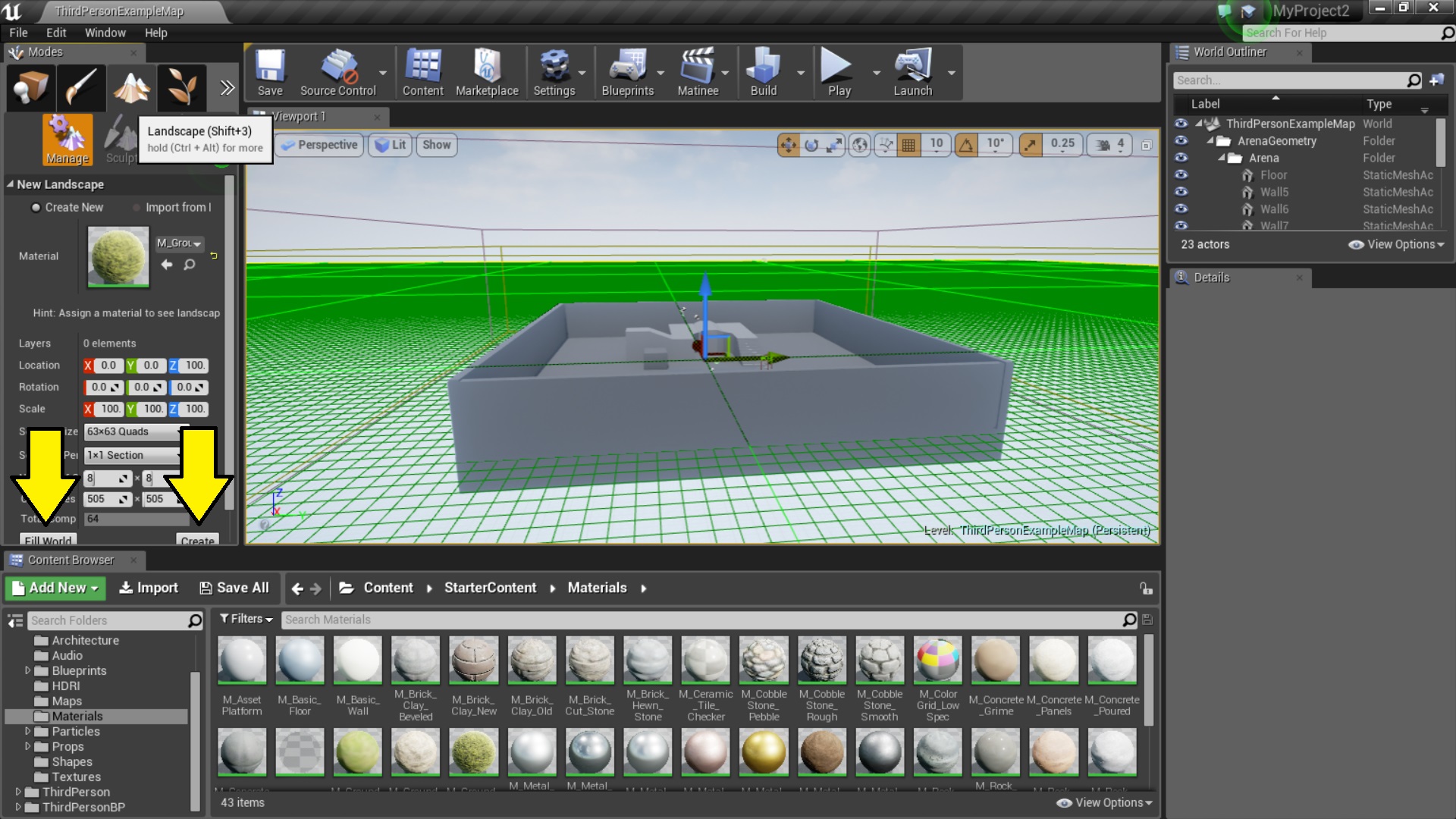Click Save All in Content Browser
The width and height of the screenshot is (1456, 819).
234,588
